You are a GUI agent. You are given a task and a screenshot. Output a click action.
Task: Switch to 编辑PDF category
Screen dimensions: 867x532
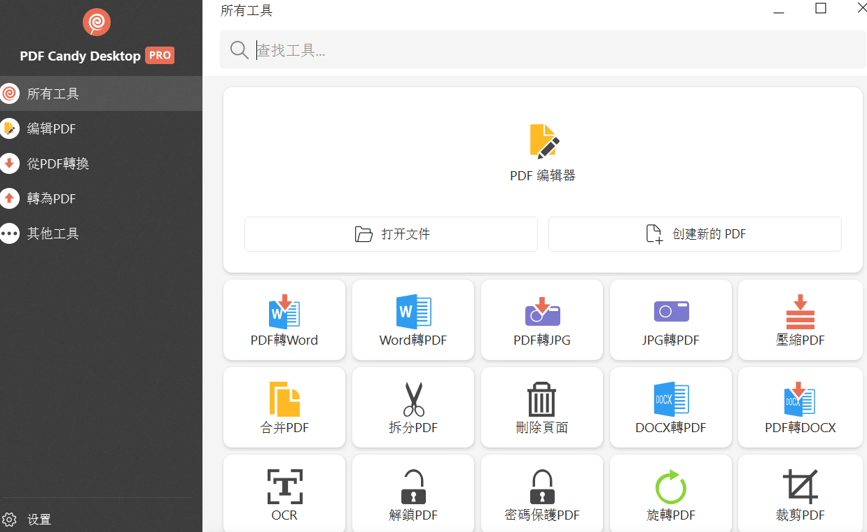point(101,129)
